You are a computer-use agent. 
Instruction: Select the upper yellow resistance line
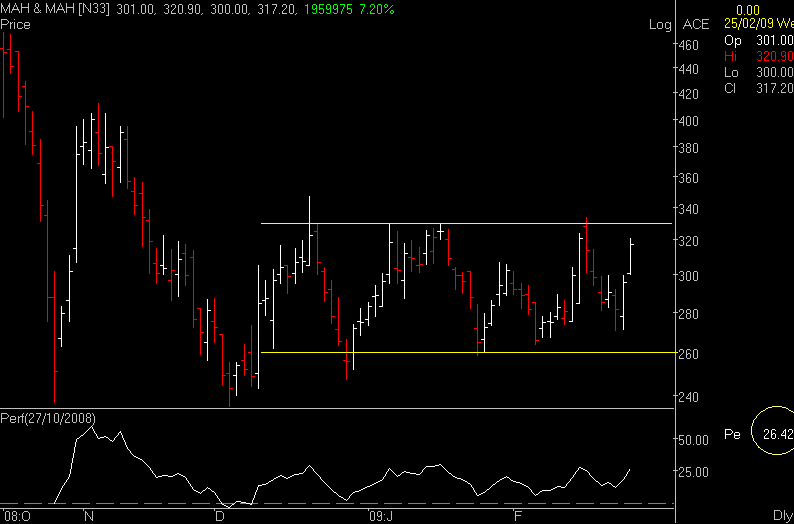pyautogui.click(x=466, y=223)
